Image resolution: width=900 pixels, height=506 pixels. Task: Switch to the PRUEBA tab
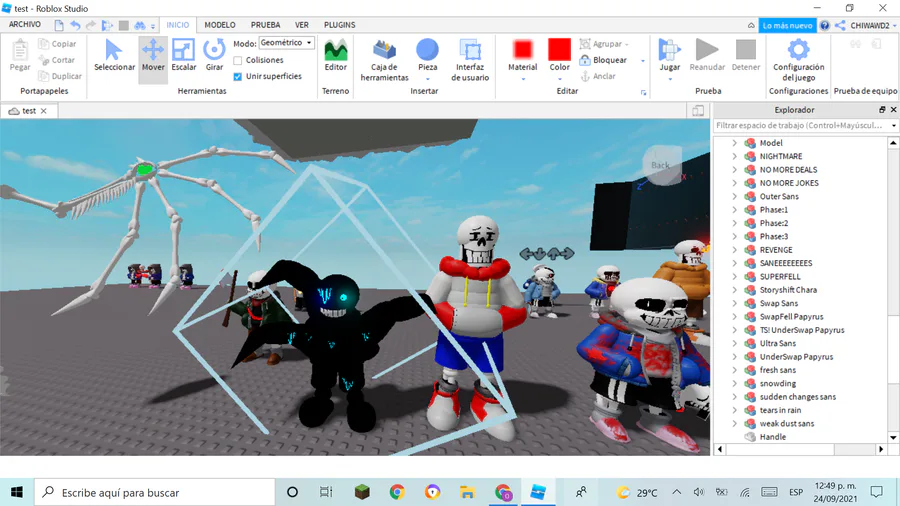tap(265, 25)
